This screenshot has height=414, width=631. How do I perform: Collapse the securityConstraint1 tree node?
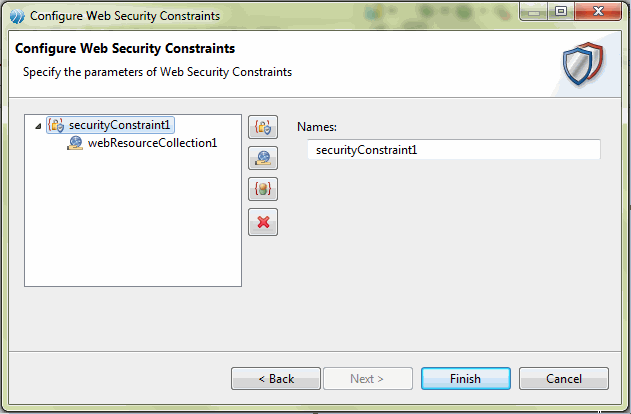pyautogui.click(x=38, y=126)
